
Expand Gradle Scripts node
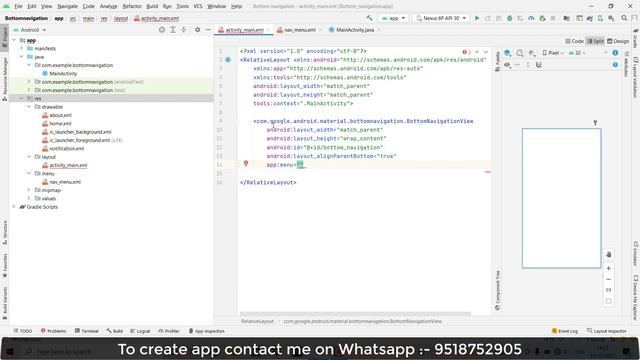[x=15, y=207]
